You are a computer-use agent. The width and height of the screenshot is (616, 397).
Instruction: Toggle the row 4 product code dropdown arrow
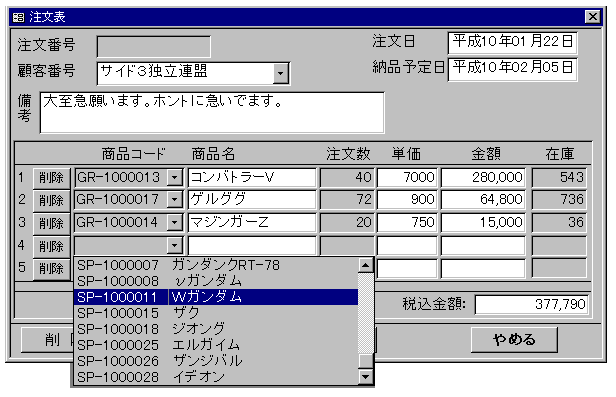pos(174,246)
